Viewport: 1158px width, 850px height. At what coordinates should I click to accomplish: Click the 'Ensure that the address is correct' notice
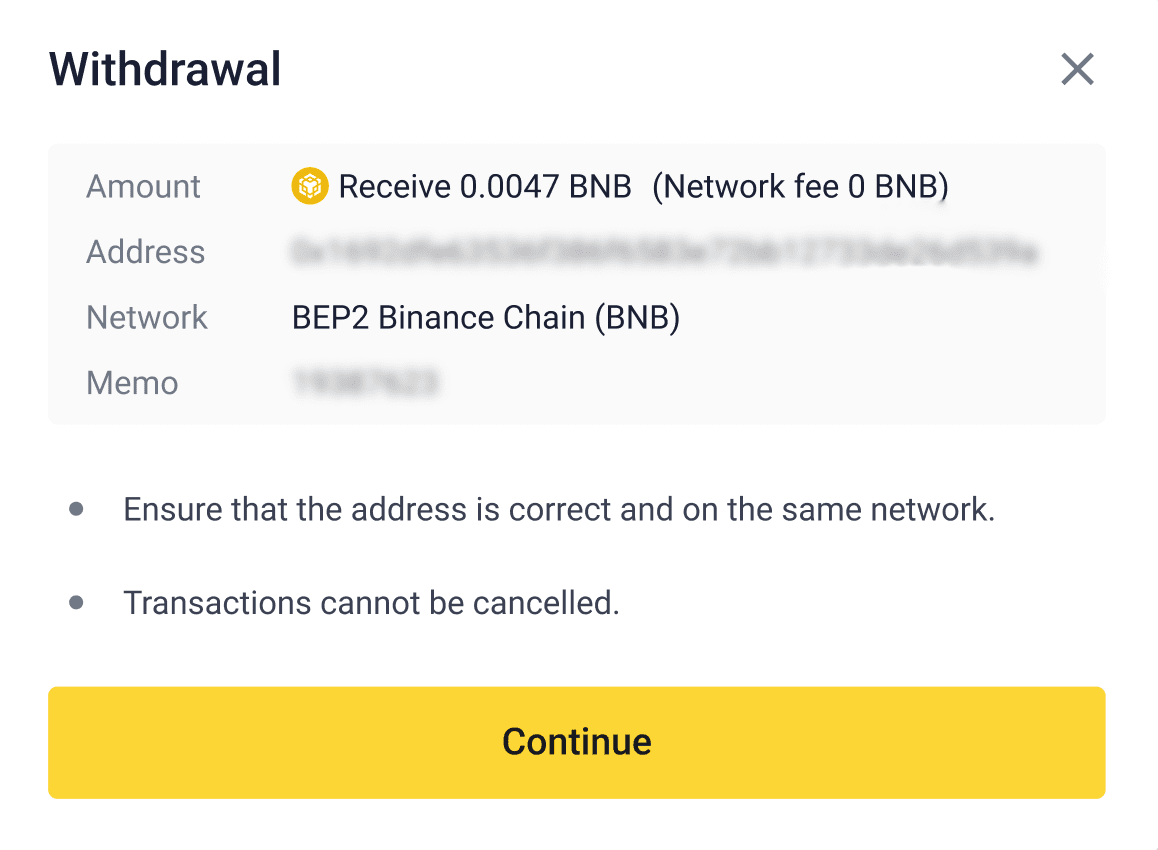pyautogui.click(x=559, y=510)
